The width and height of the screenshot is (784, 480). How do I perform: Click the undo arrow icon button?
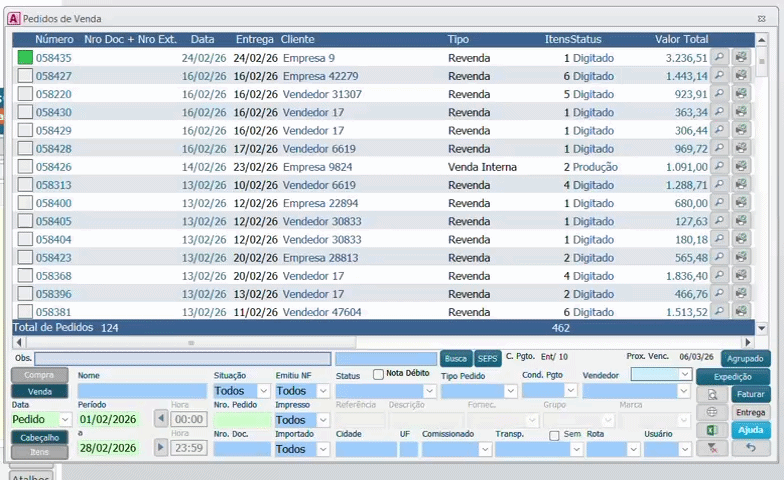point(750,449)
